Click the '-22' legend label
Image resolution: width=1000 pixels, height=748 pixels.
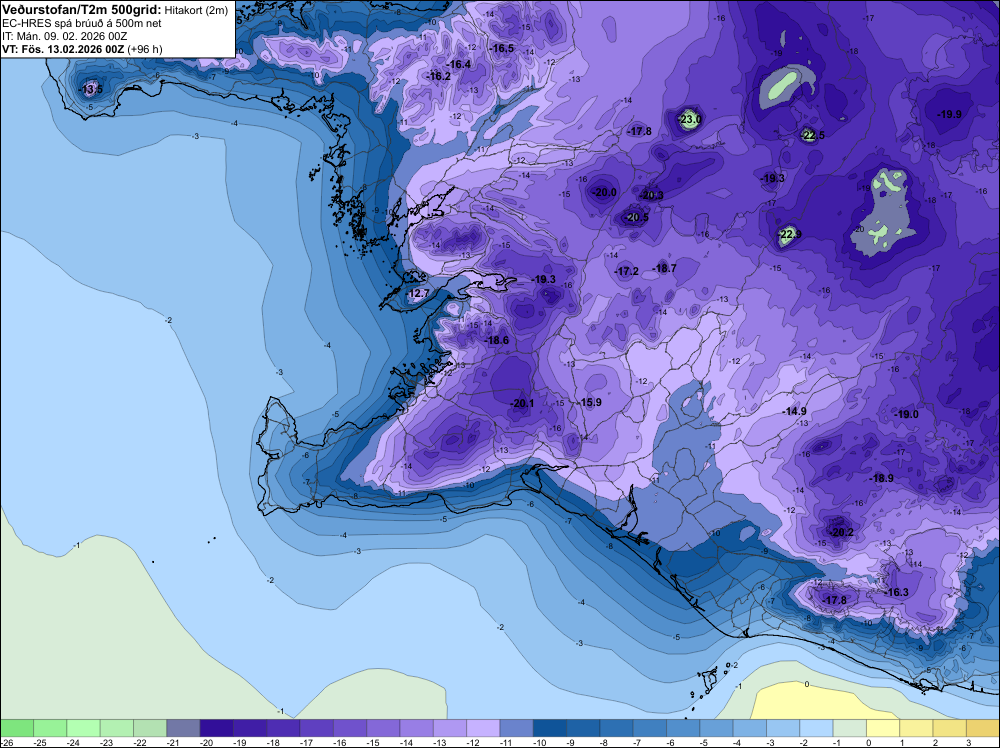tap(142, 743)
